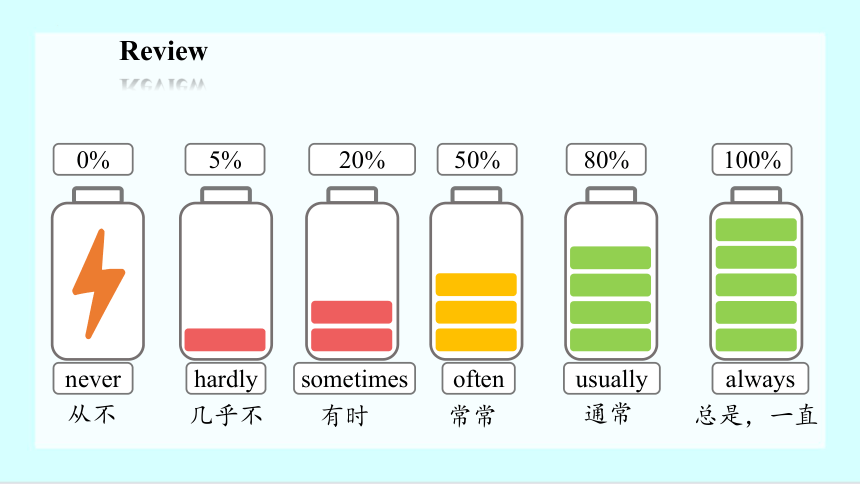Viewport: 860px width, 484px height.
Task: Click the sometimes label
Action: click(x=354, y=379)
